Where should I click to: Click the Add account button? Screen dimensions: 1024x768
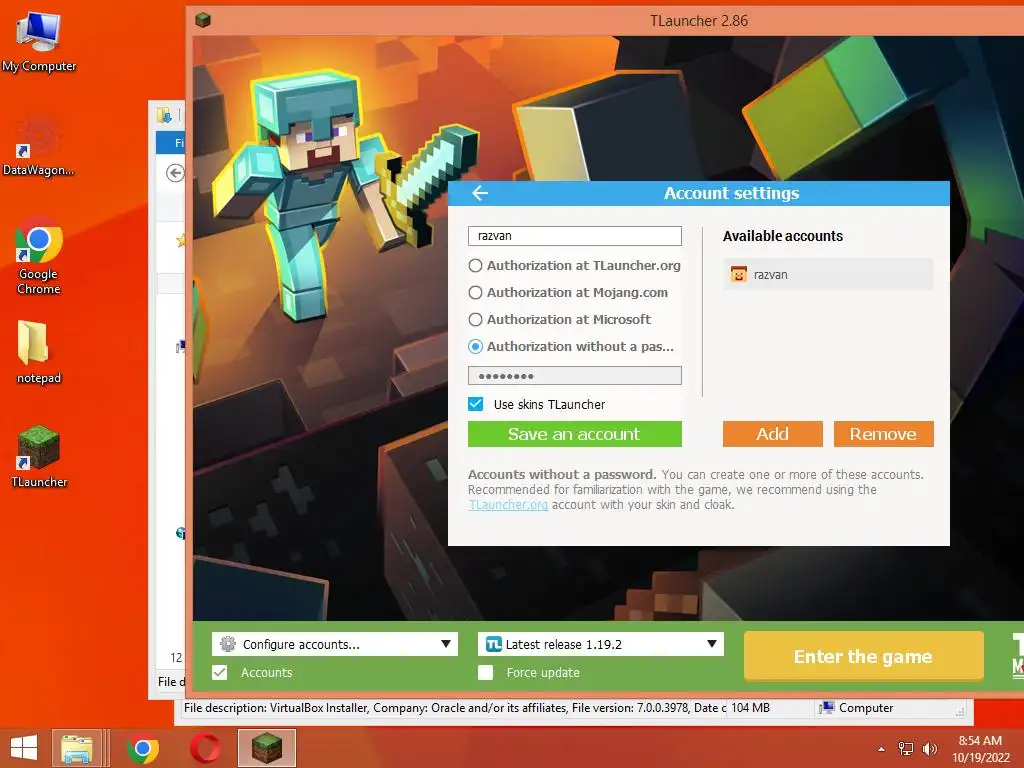pyautogui.click(x=773, y=434)
